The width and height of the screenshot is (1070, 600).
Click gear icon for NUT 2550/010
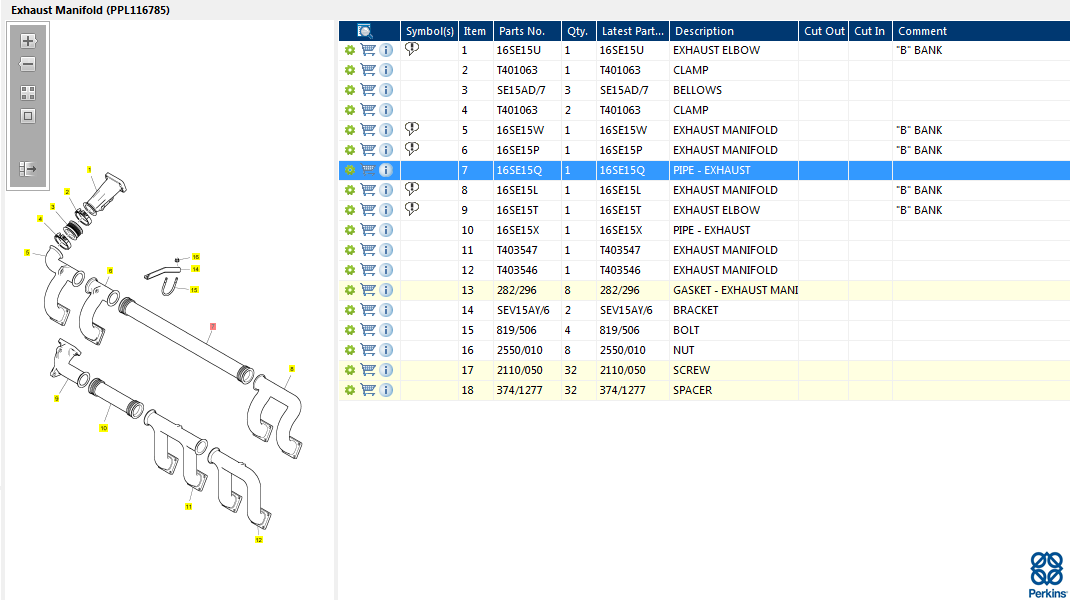point(350,350)
